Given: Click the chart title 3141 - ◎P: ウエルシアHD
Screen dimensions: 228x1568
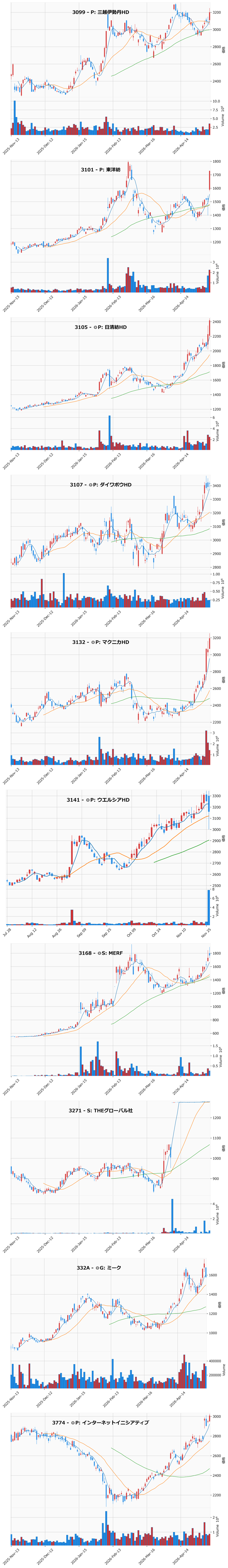Looking at the screenshot, I should tap(99, 800).
